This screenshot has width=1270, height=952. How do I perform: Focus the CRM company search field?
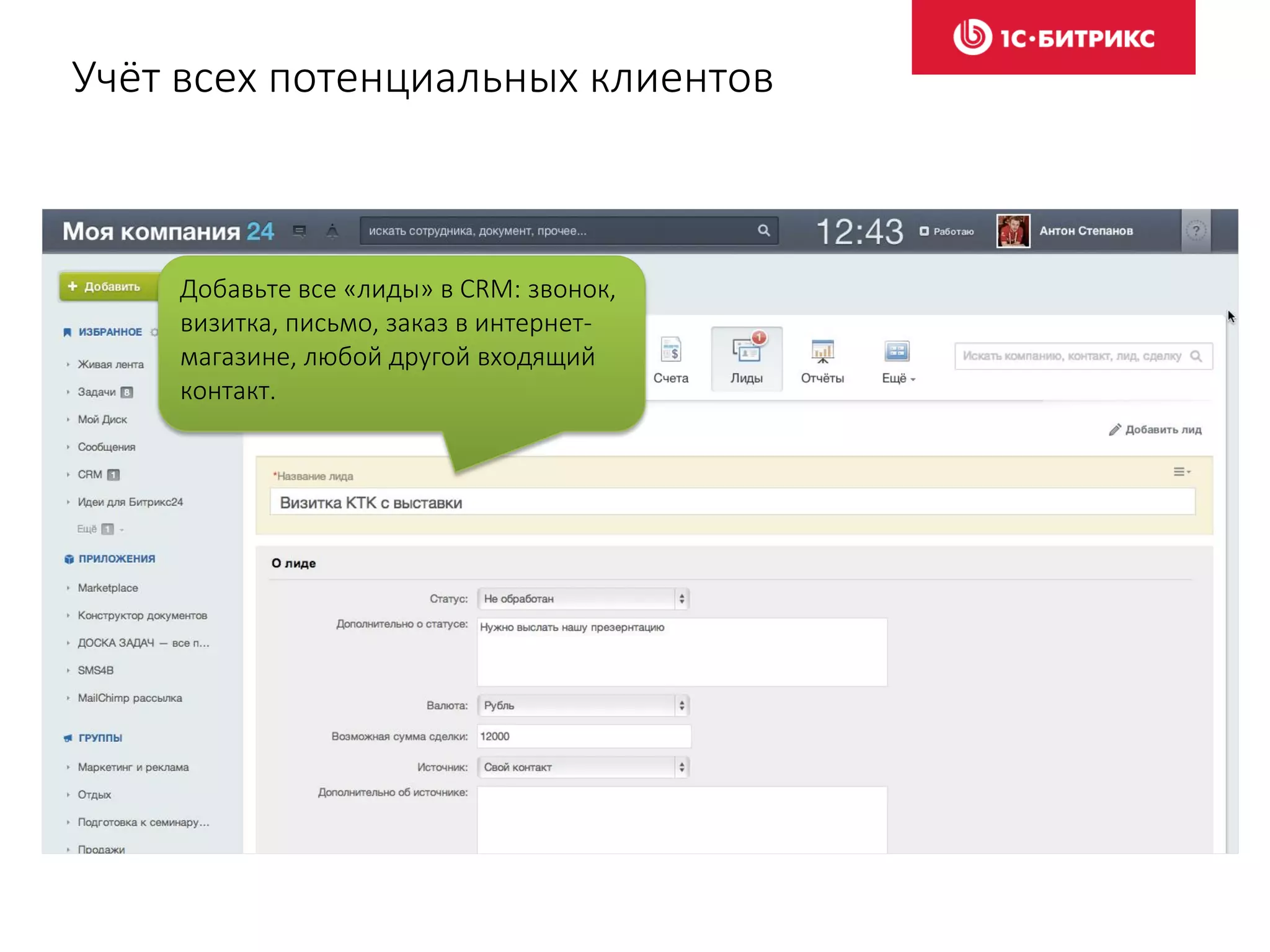coord(1083,356)
